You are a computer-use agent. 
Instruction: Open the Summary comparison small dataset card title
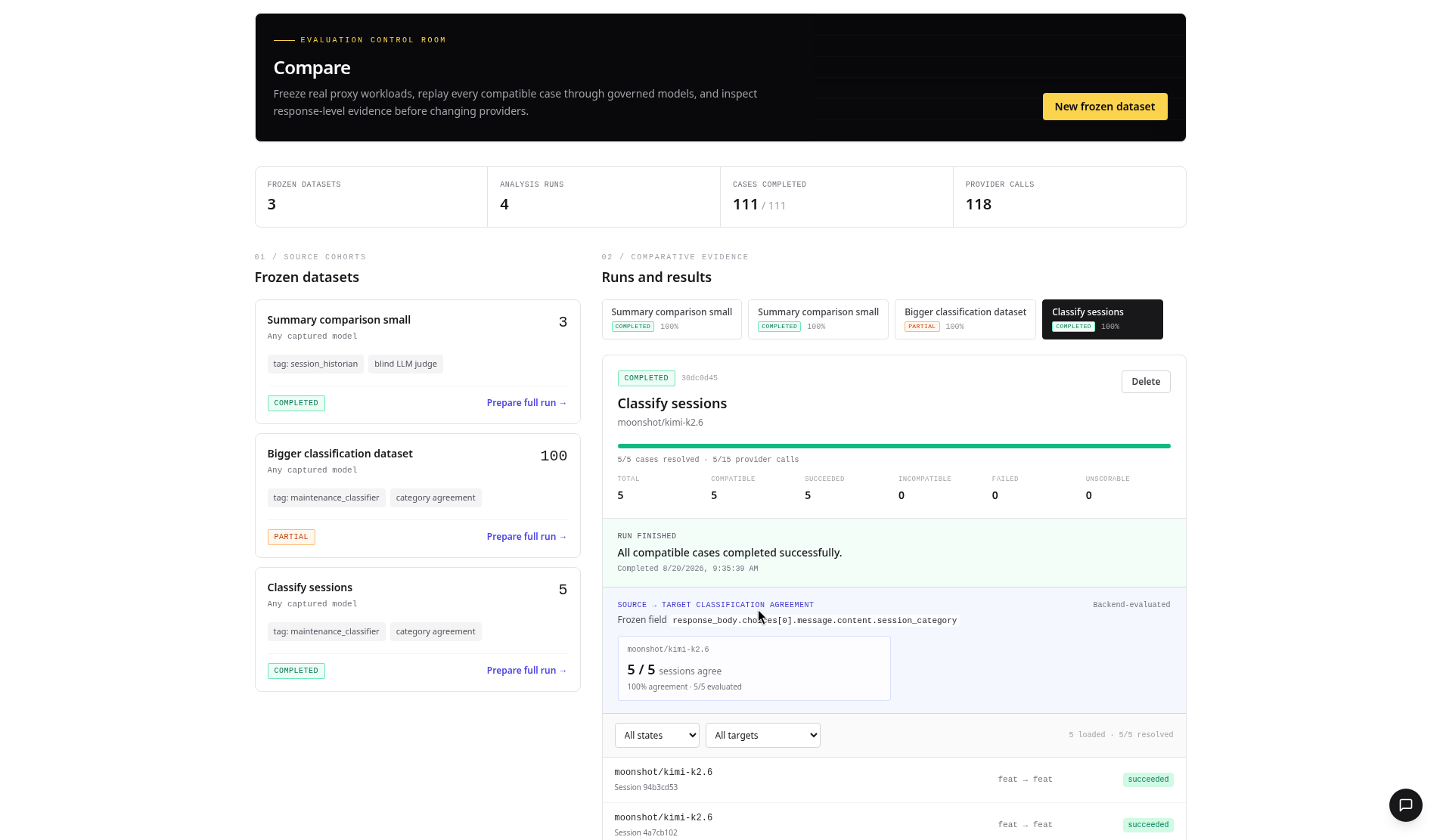click(339, 320)
